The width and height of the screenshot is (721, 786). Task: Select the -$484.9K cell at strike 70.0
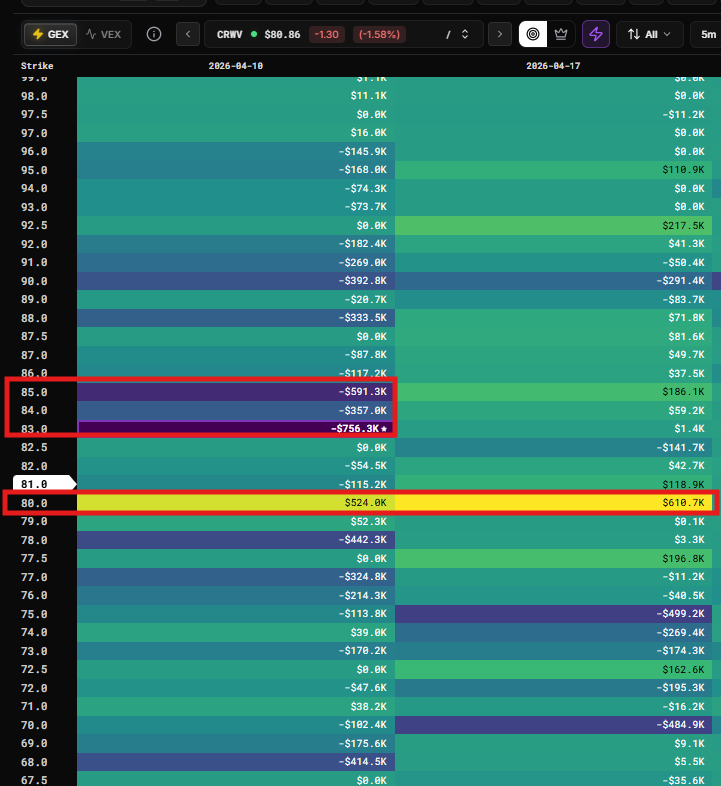(x=554, y=725)
